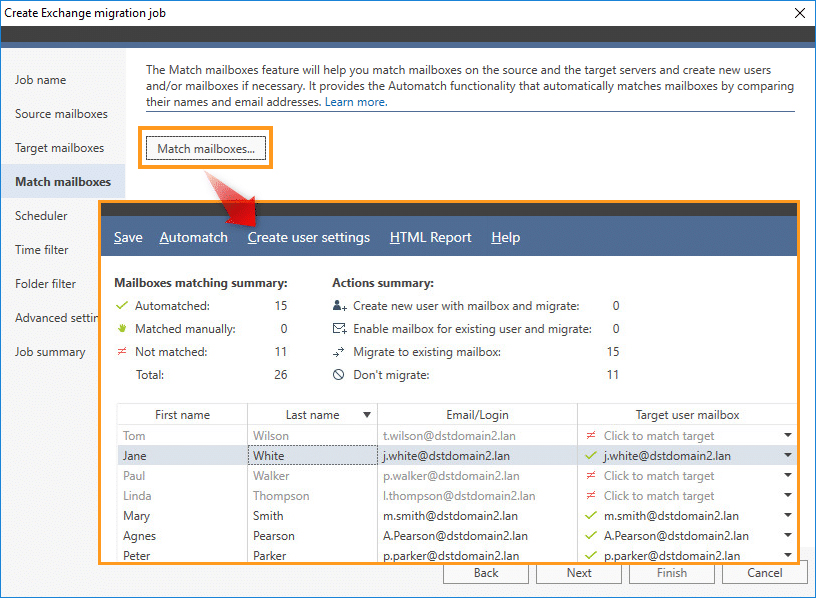The height and width of the screenshot is (598, 816).
Task: Open target dropdown for Peter Parker row
Action: point(788,555)
